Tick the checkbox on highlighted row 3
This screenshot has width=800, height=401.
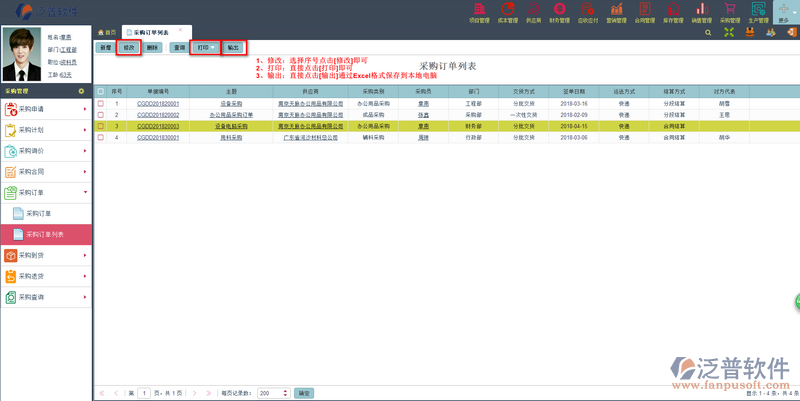100,127
